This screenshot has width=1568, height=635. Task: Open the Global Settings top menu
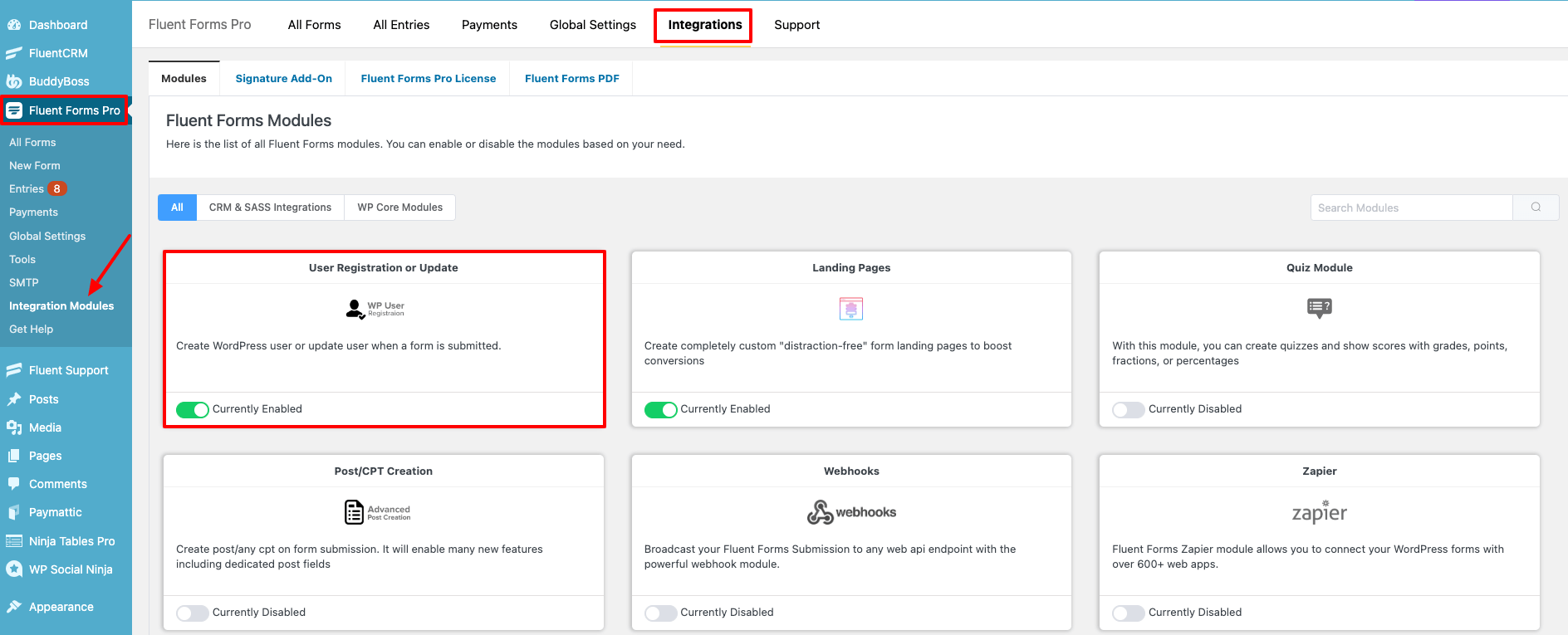(x=592, y=25)
